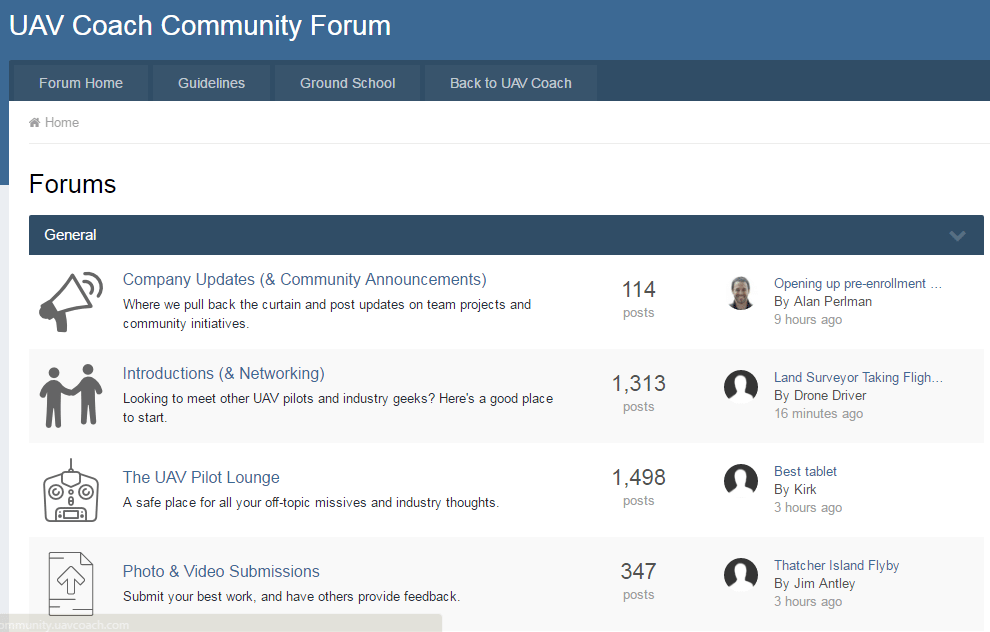The width and height of the screenshot is (990, 632).
Task: Click Kirk's default avatar icon
Action: [x=741, y=480]
